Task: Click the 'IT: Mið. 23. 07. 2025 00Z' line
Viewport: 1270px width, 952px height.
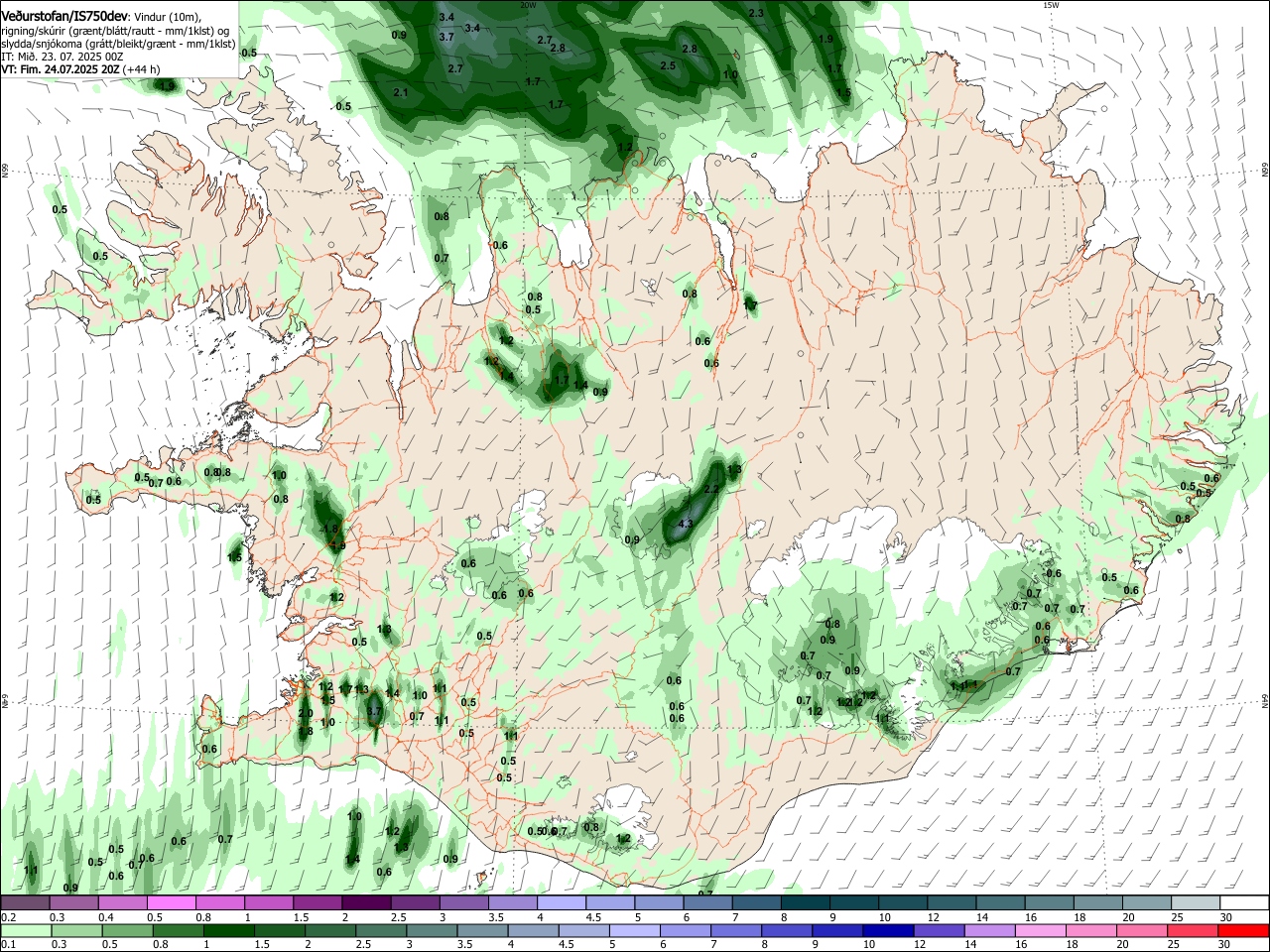Action: click(62, 57)
